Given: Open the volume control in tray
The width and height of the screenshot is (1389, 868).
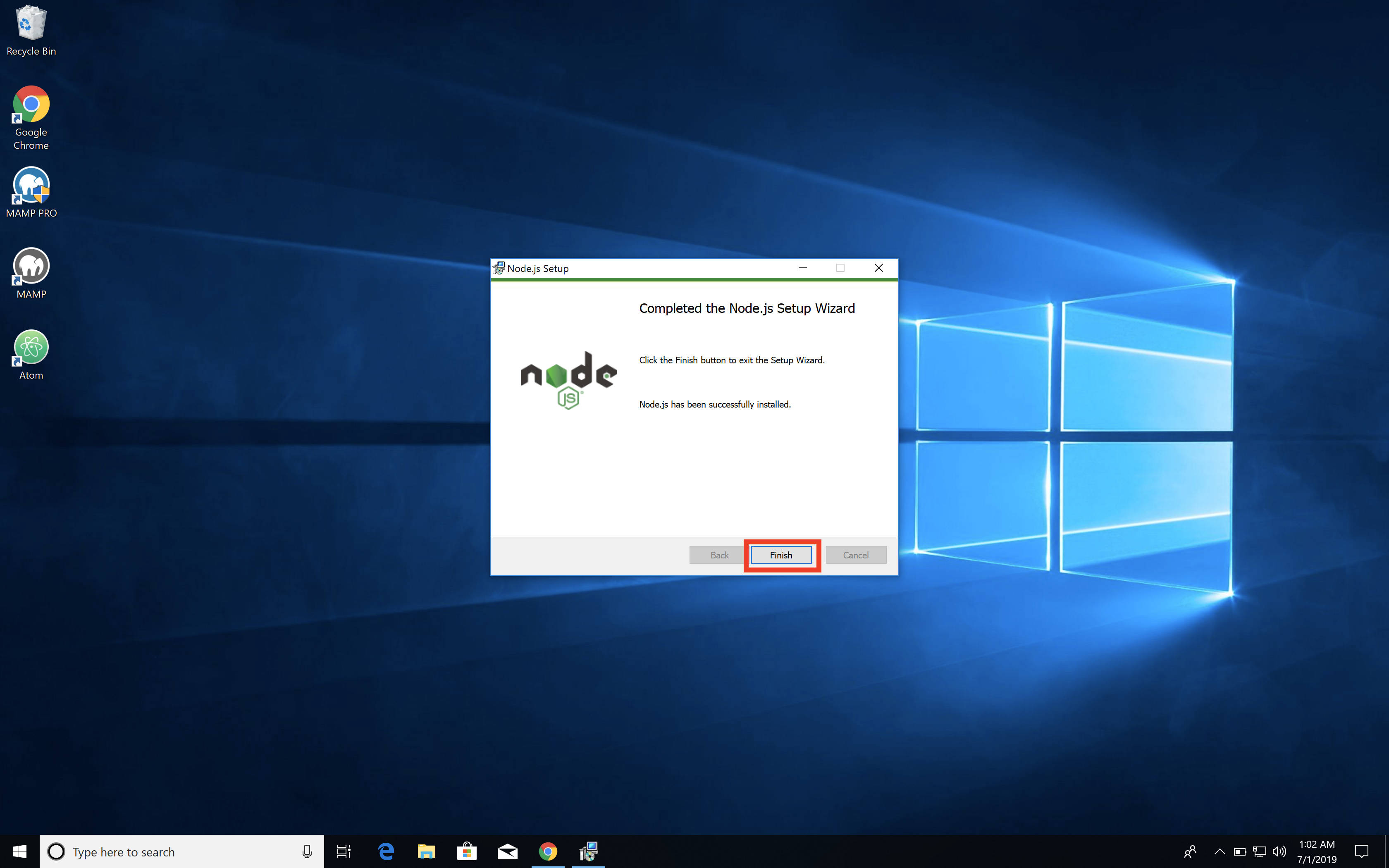Looking at the screenshot, I should coord(1279,851).
